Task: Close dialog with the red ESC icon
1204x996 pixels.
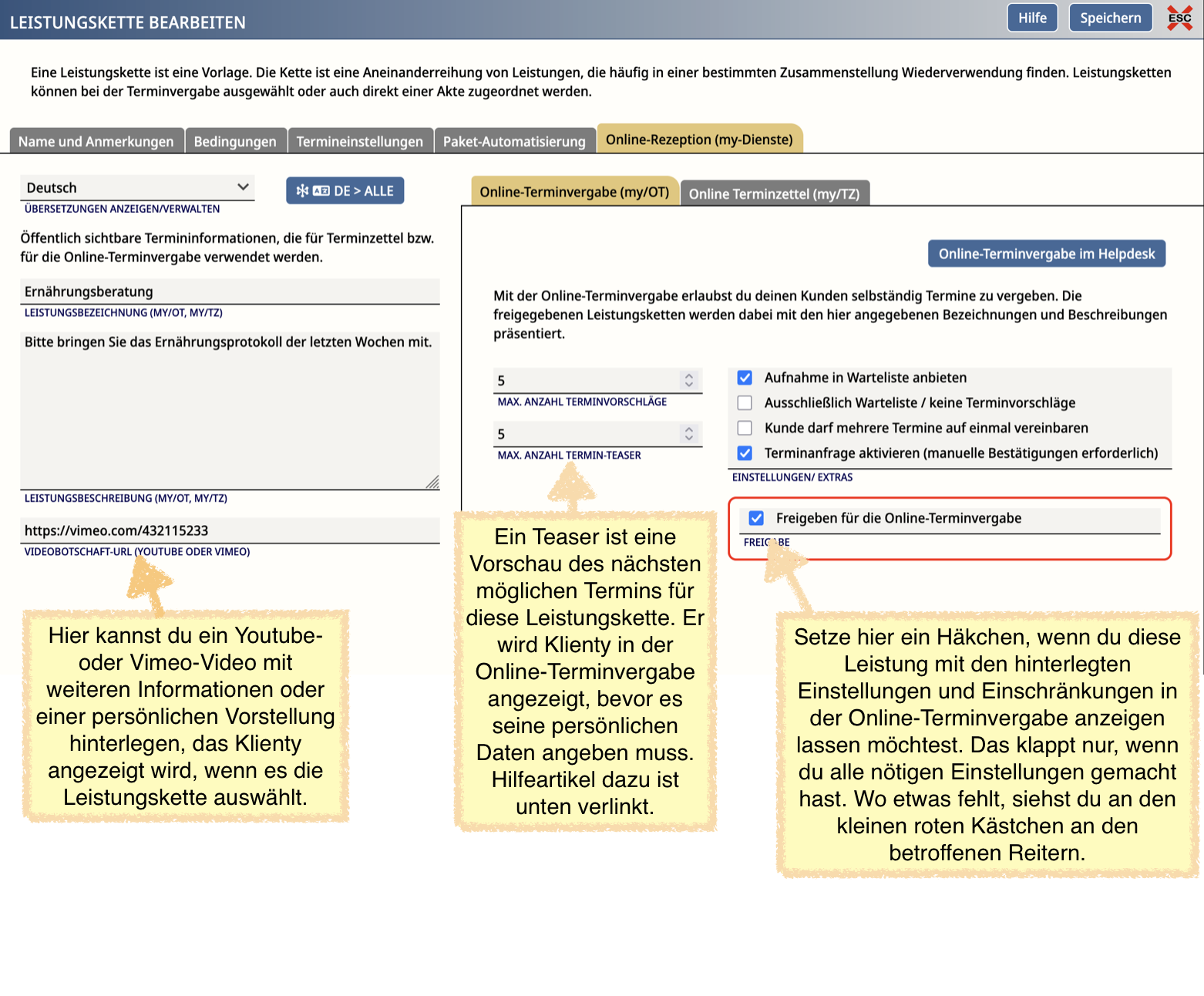Action: pyautogui.click(x=1179, y=18)
